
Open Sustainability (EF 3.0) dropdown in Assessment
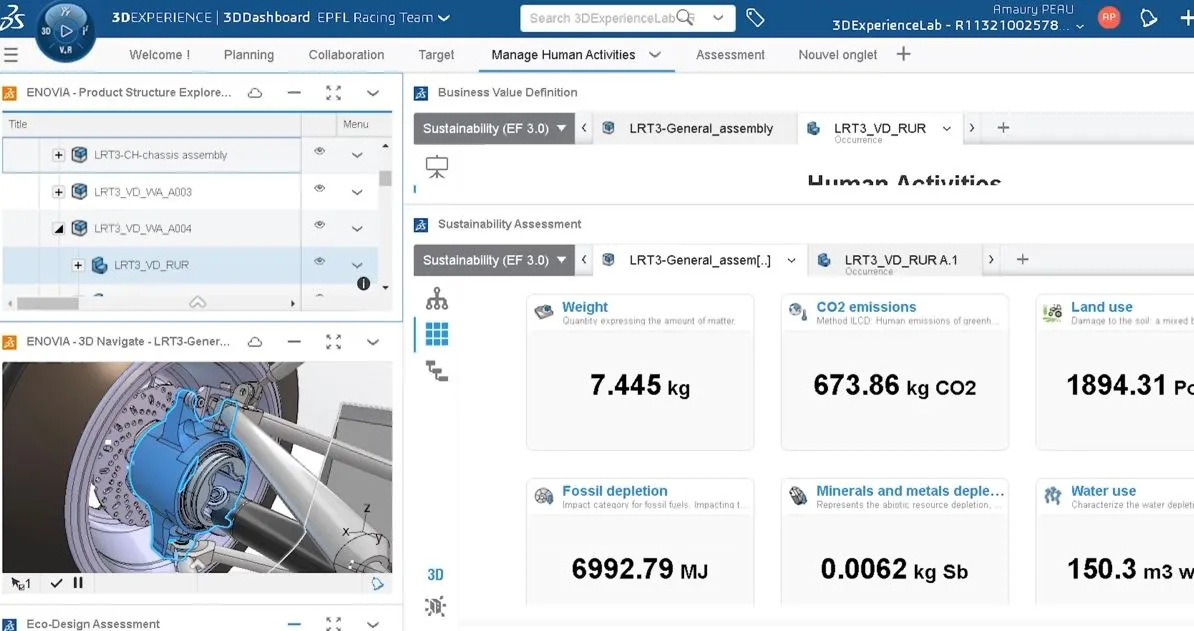click(494, 260)
